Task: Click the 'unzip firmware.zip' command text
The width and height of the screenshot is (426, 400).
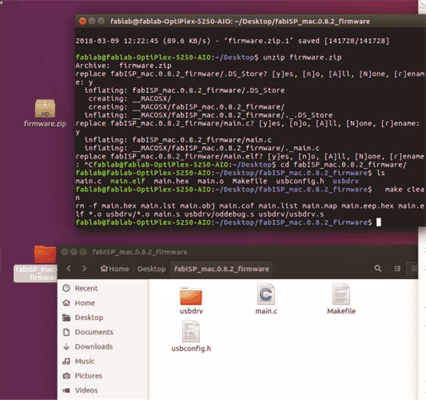Action: click(302, 57)
